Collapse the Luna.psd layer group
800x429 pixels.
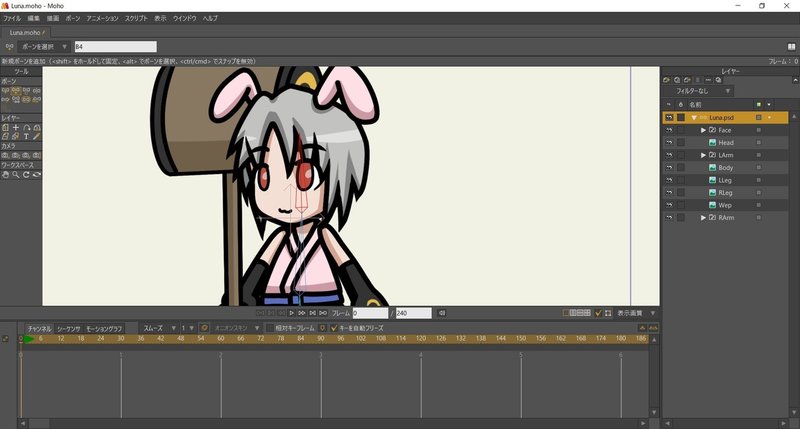pyautogui.click(x=694, y=118)
